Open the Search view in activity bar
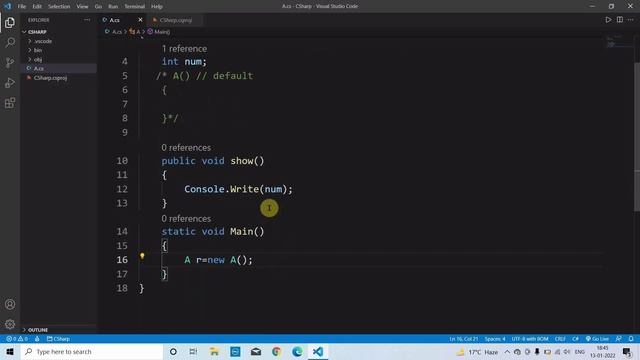The width and height of the screenshot is (640, 360). tap(10, 42)
